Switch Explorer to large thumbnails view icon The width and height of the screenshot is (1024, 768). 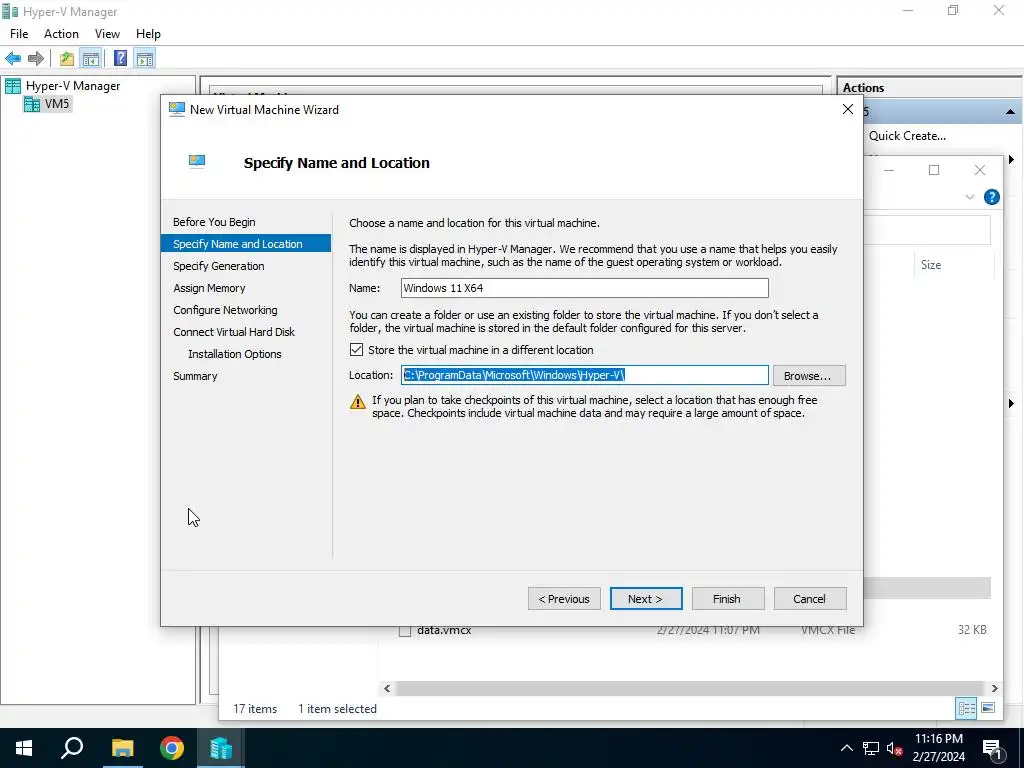988,709
